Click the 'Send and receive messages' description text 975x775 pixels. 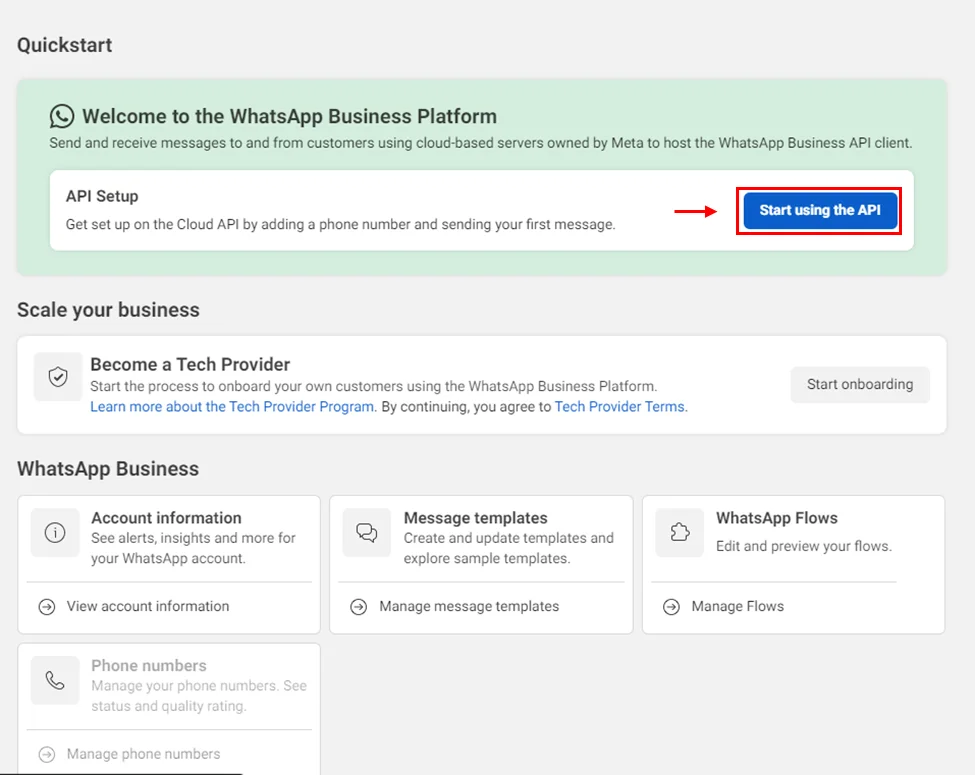tap(481, 143)
